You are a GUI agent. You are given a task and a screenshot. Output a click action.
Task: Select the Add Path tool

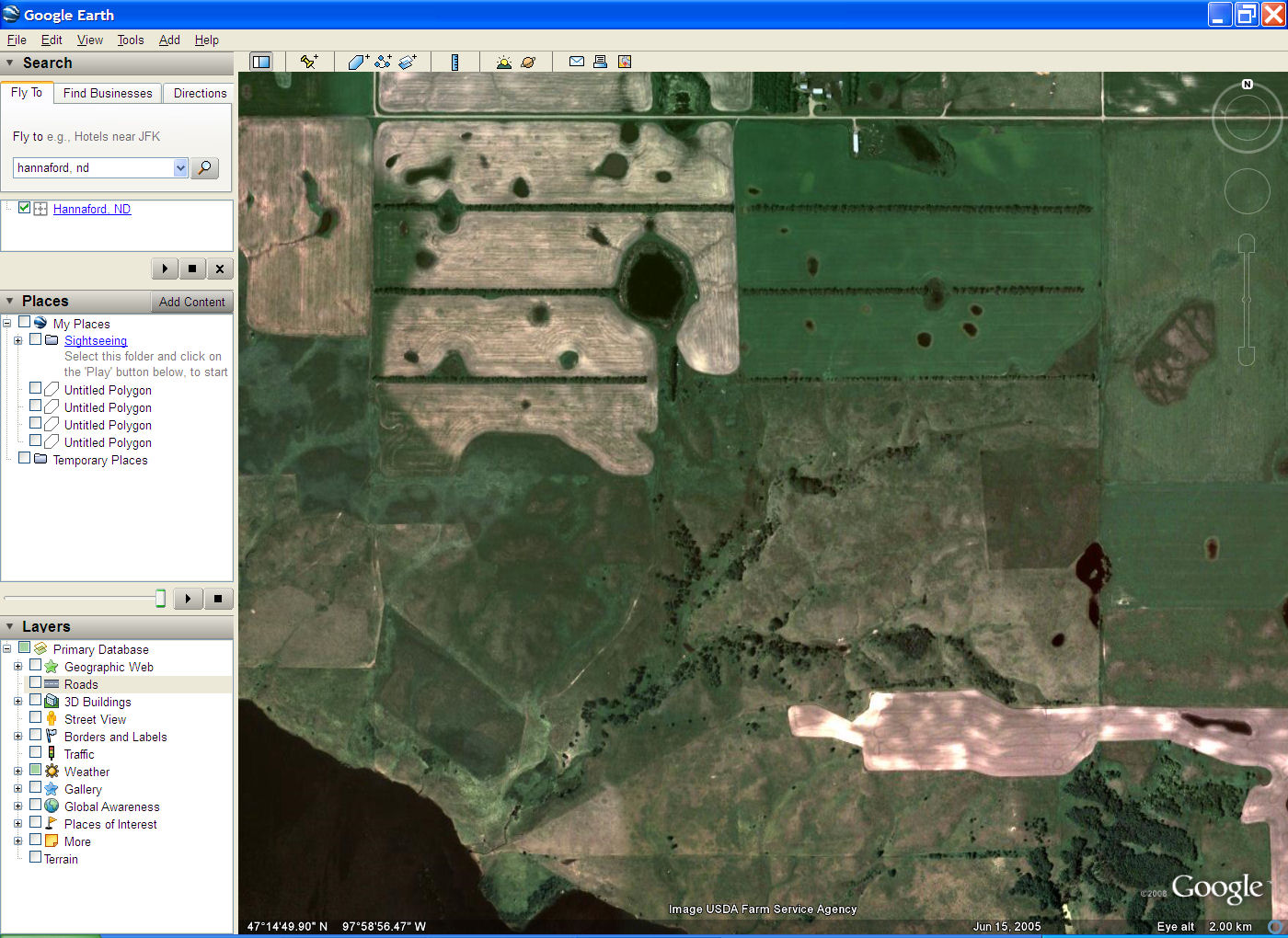[x=383, y=62]
